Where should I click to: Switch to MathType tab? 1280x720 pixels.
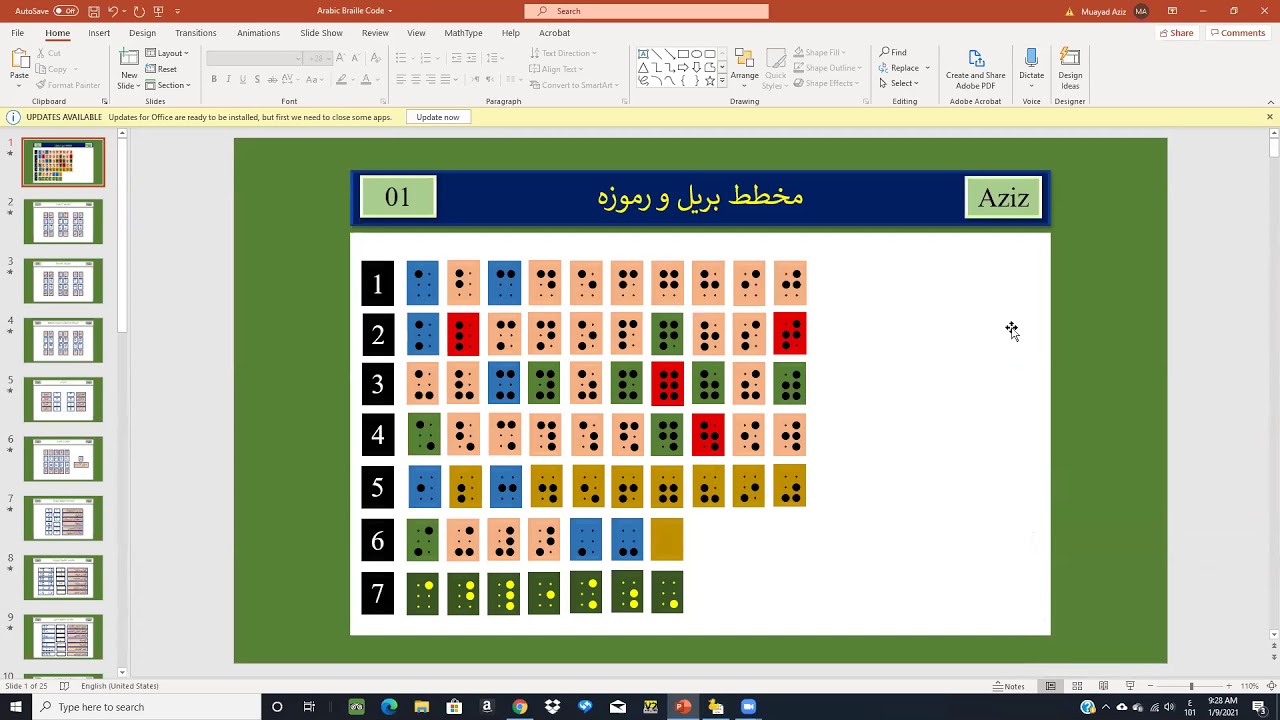coord(463,33)
